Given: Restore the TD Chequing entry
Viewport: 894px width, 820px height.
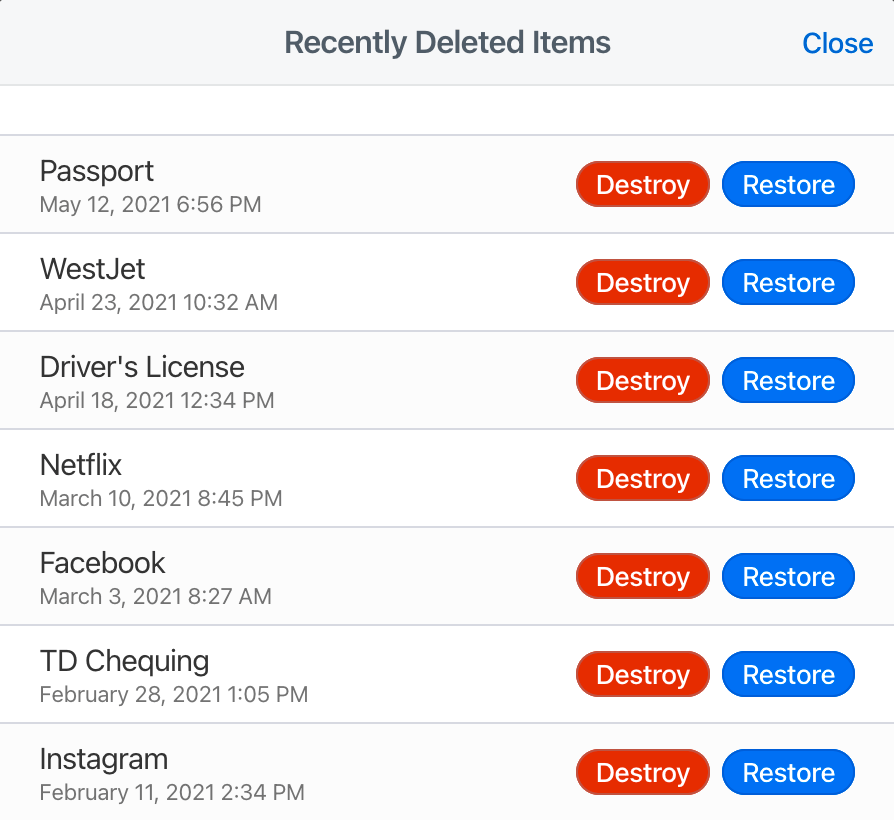Looking at the screenshot, I should (x=788, y=674).
